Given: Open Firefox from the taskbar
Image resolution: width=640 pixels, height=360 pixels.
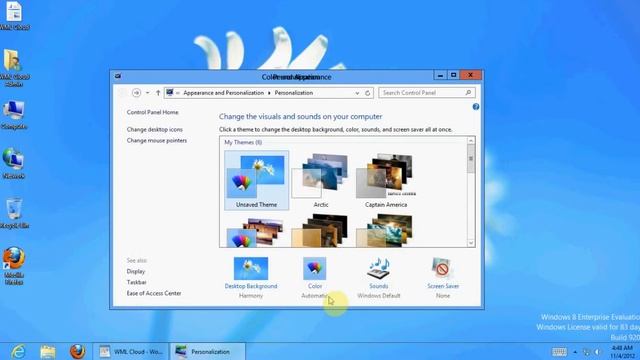Looking at the screenshot, I should [x=77, y=351].
